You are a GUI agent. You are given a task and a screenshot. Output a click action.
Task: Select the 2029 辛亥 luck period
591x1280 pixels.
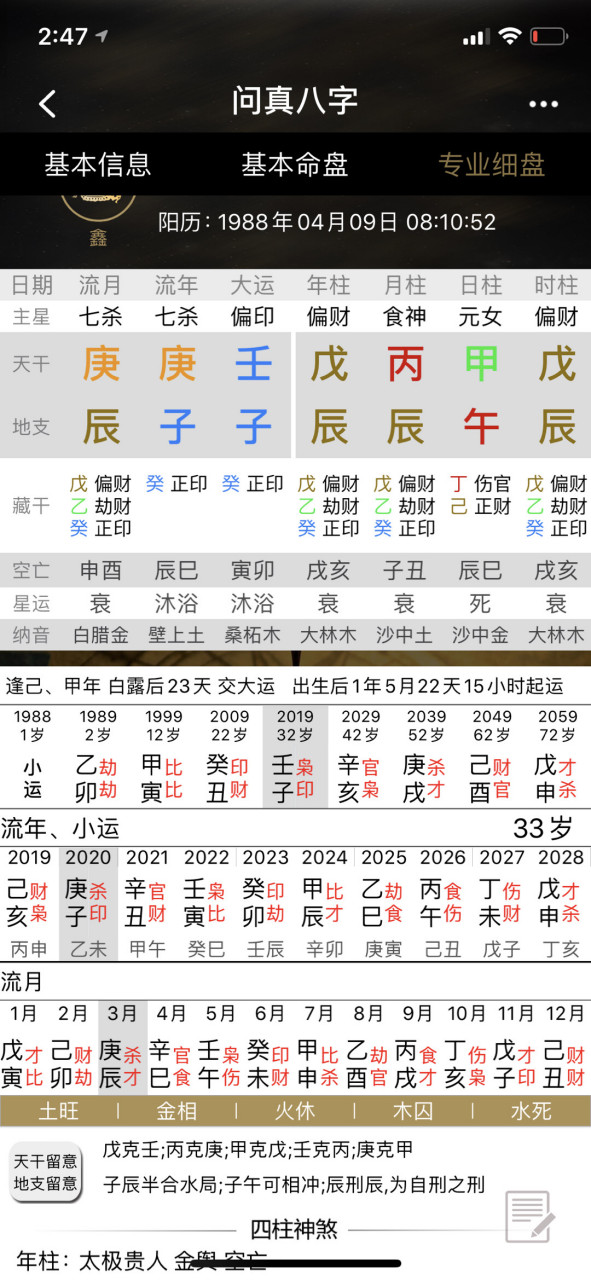[361, 758]
